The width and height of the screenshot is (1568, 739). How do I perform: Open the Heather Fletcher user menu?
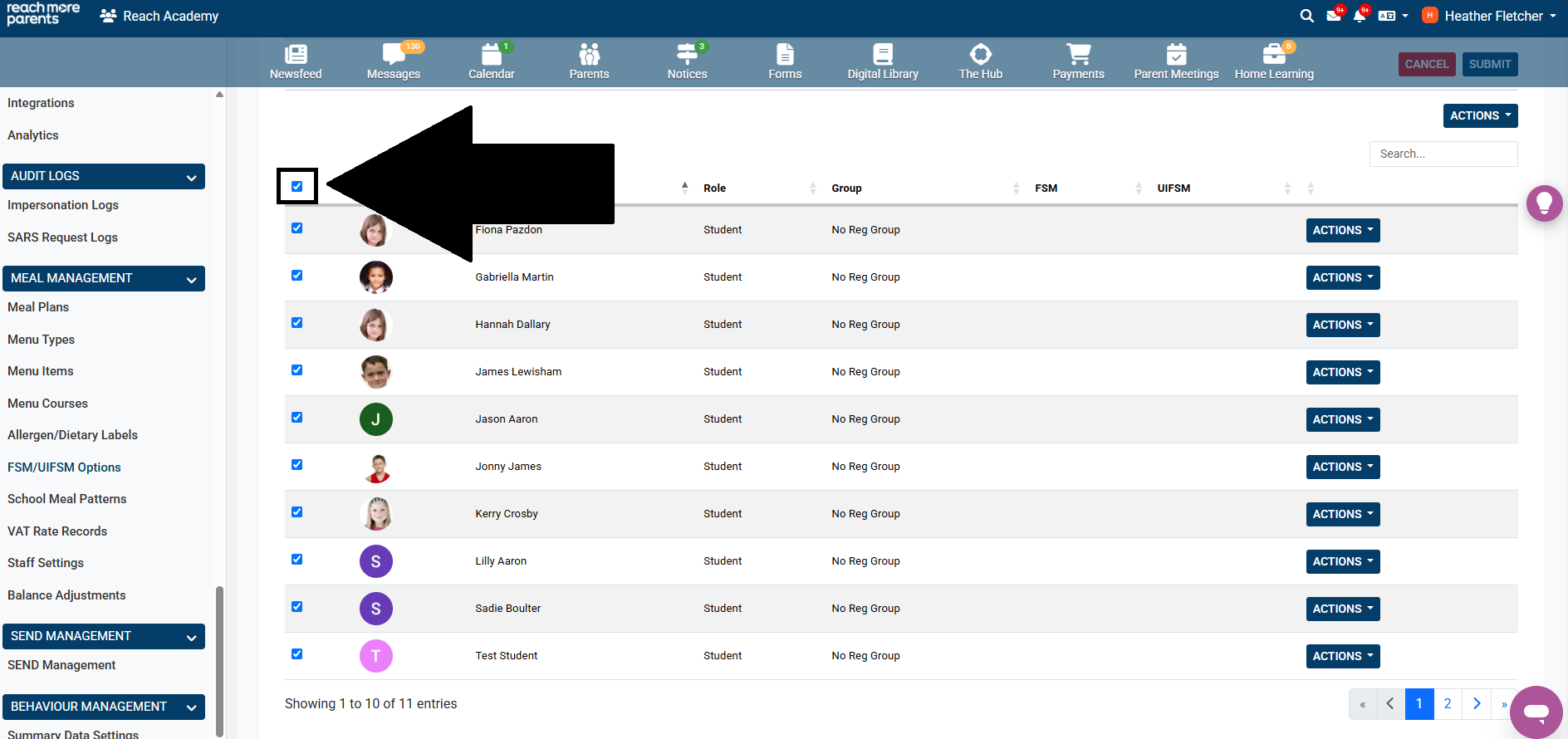tap(1491, 16)
